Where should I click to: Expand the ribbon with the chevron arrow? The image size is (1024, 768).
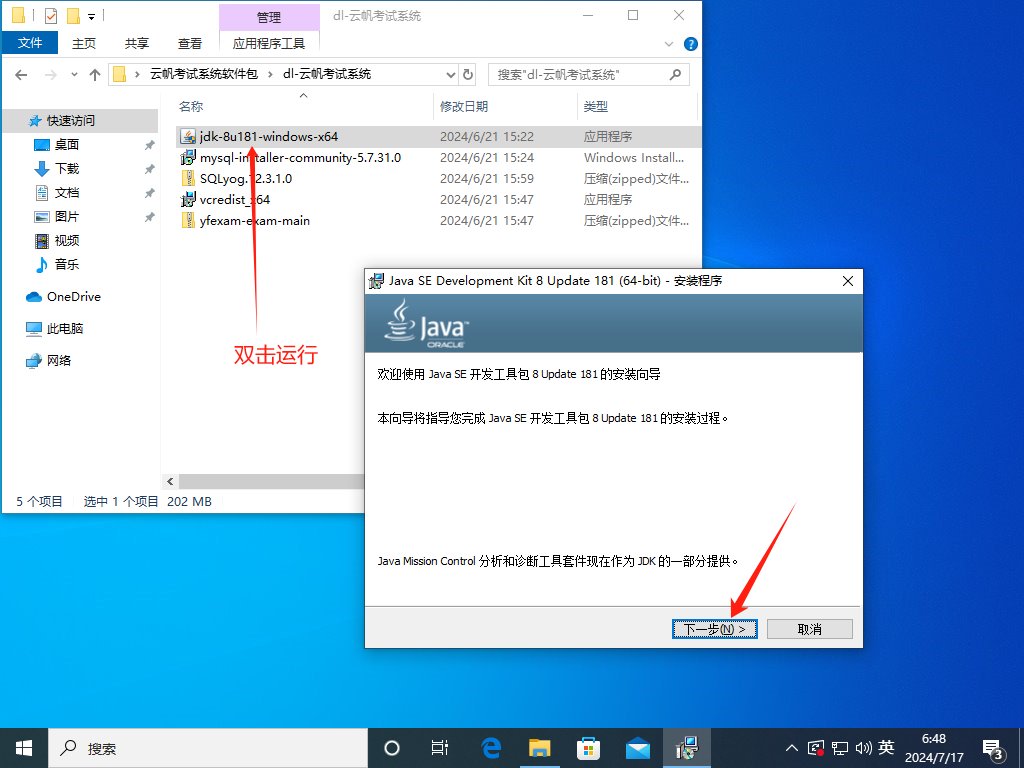(670, 44)
